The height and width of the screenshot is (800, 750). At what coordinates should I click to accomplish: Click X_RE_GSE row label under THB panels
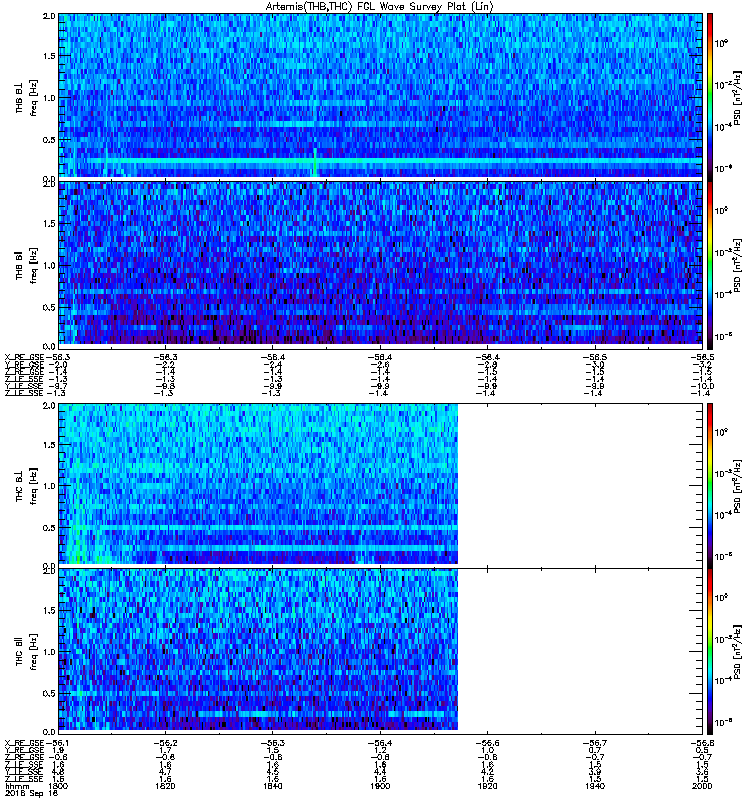click(25, 357)
